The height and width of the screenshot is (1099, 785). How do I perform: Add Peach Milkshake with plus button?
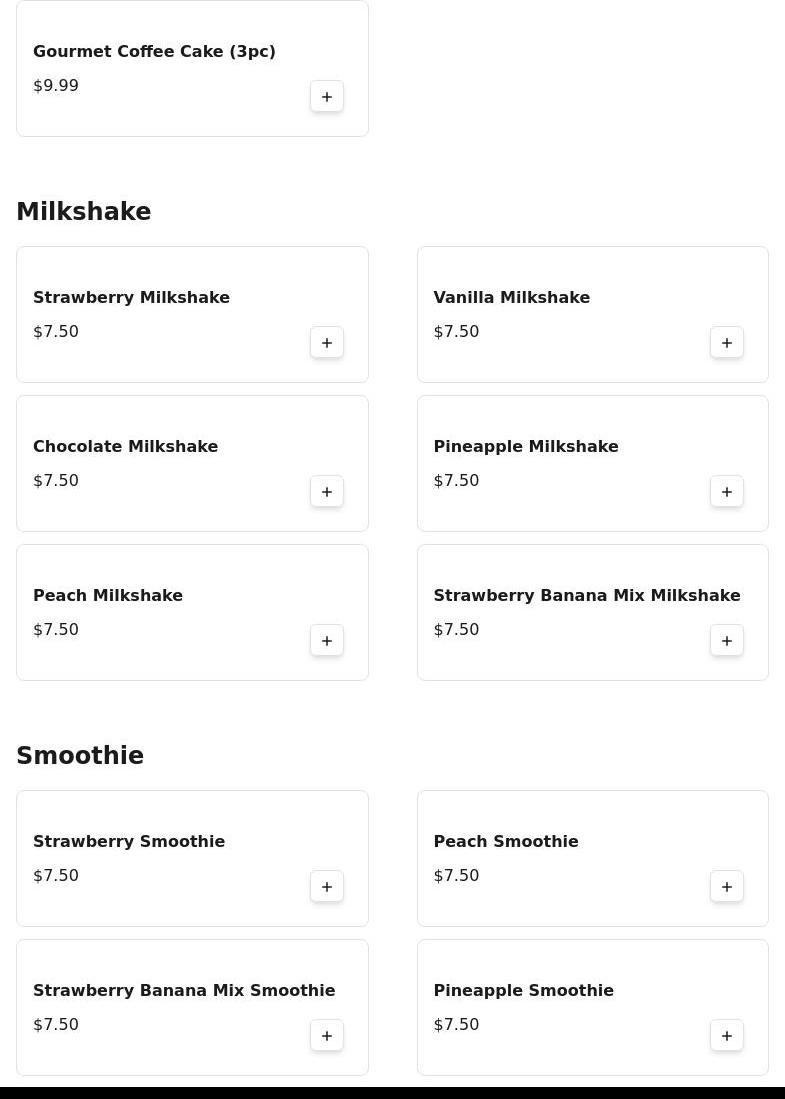click(x=327, y=640)
